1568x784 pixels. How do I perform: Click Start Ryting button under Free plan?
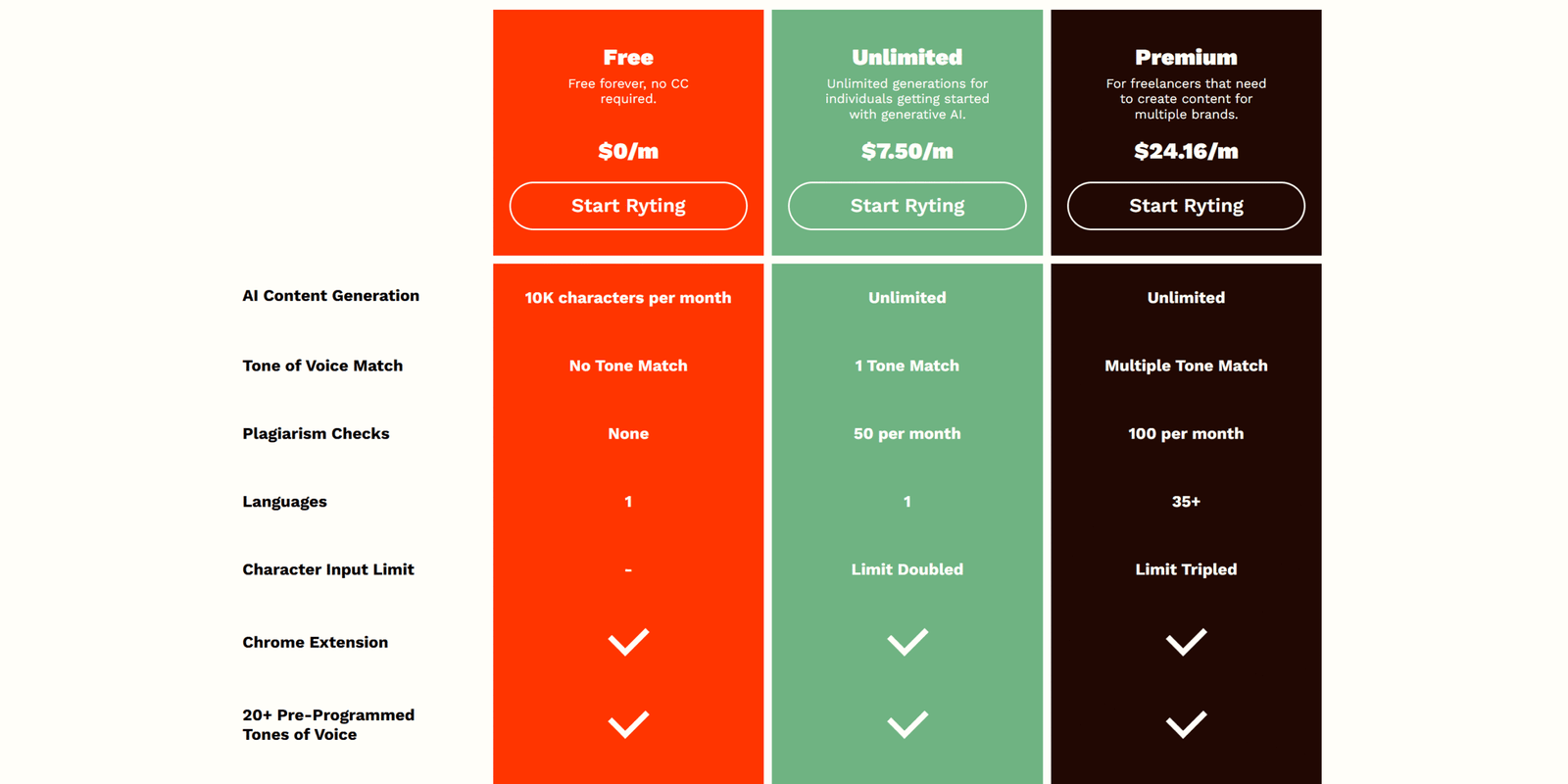628,206
